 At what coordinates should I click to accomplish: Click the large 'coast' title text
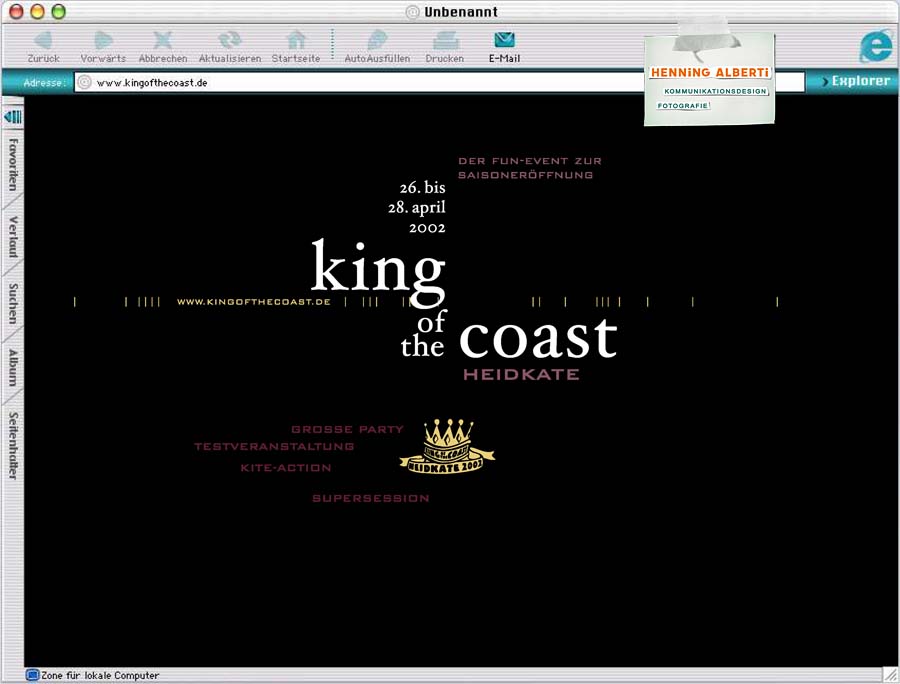coord(538,338)
